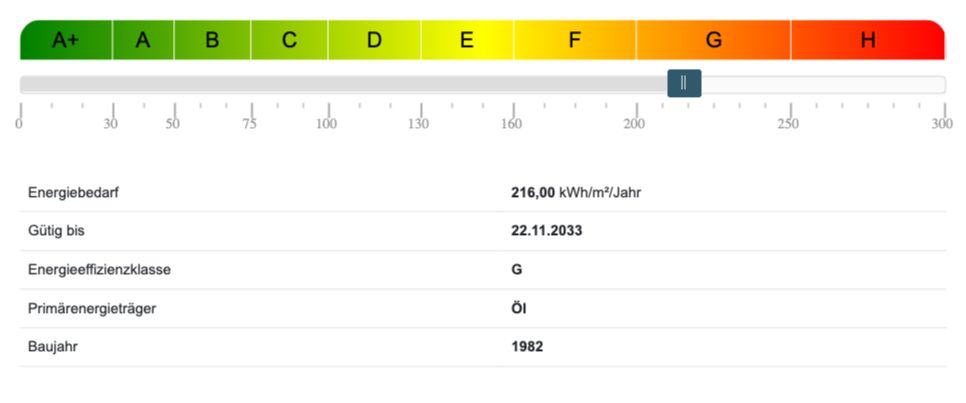Select the red H energy class segment
The width and height of the screenshot is (966, 403).
[868, 40]
